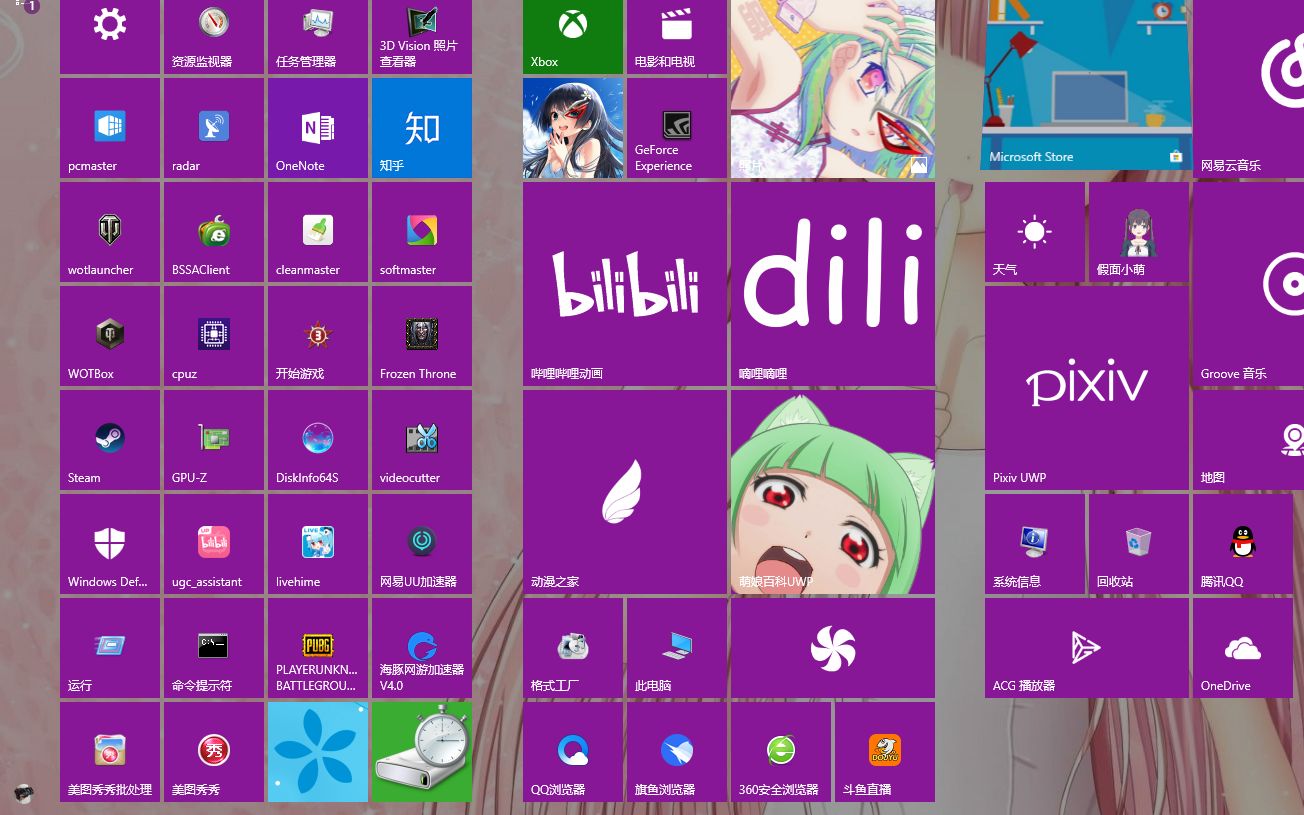Open the 格式工厂 tile
1304x815 pixels.
573,648
